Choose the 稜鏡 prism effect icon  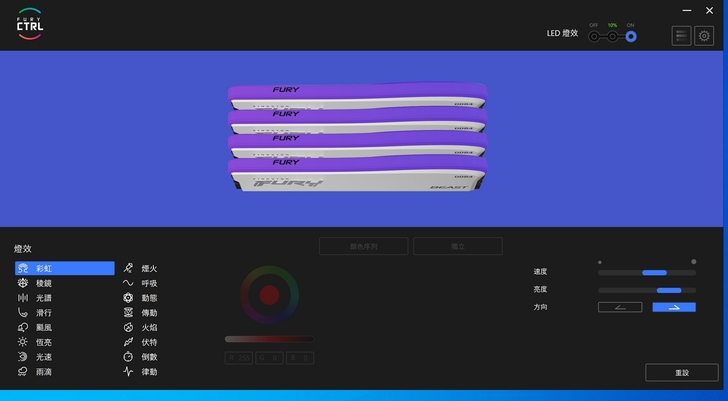tap(22, 283)
